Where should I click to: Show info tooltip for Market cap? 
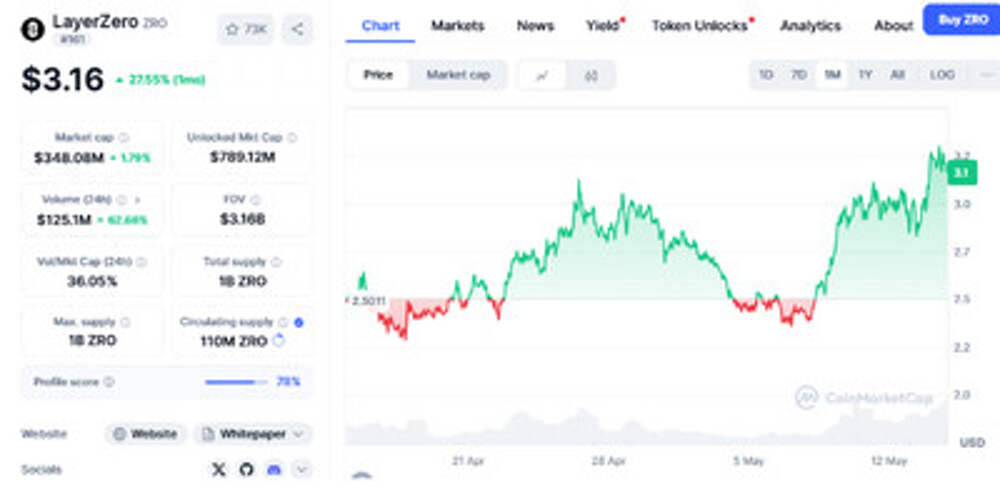pos(124,137)
